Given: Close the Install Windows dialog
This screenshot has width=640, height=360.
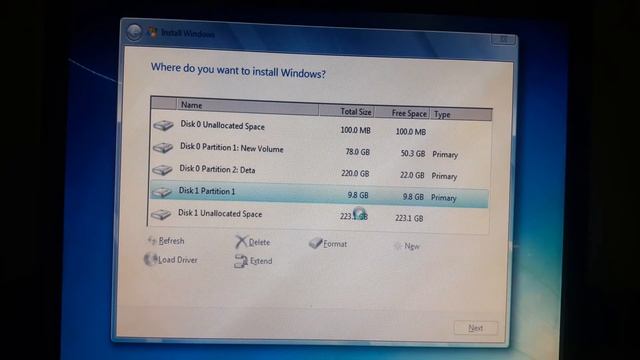Looking at the screenshot, I should (503, 39).
